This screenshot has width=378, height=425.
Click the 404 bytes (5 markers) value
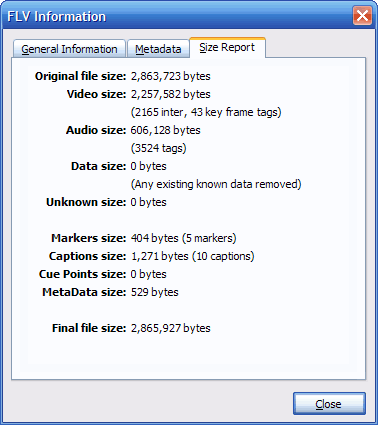[x=184, y=238]
